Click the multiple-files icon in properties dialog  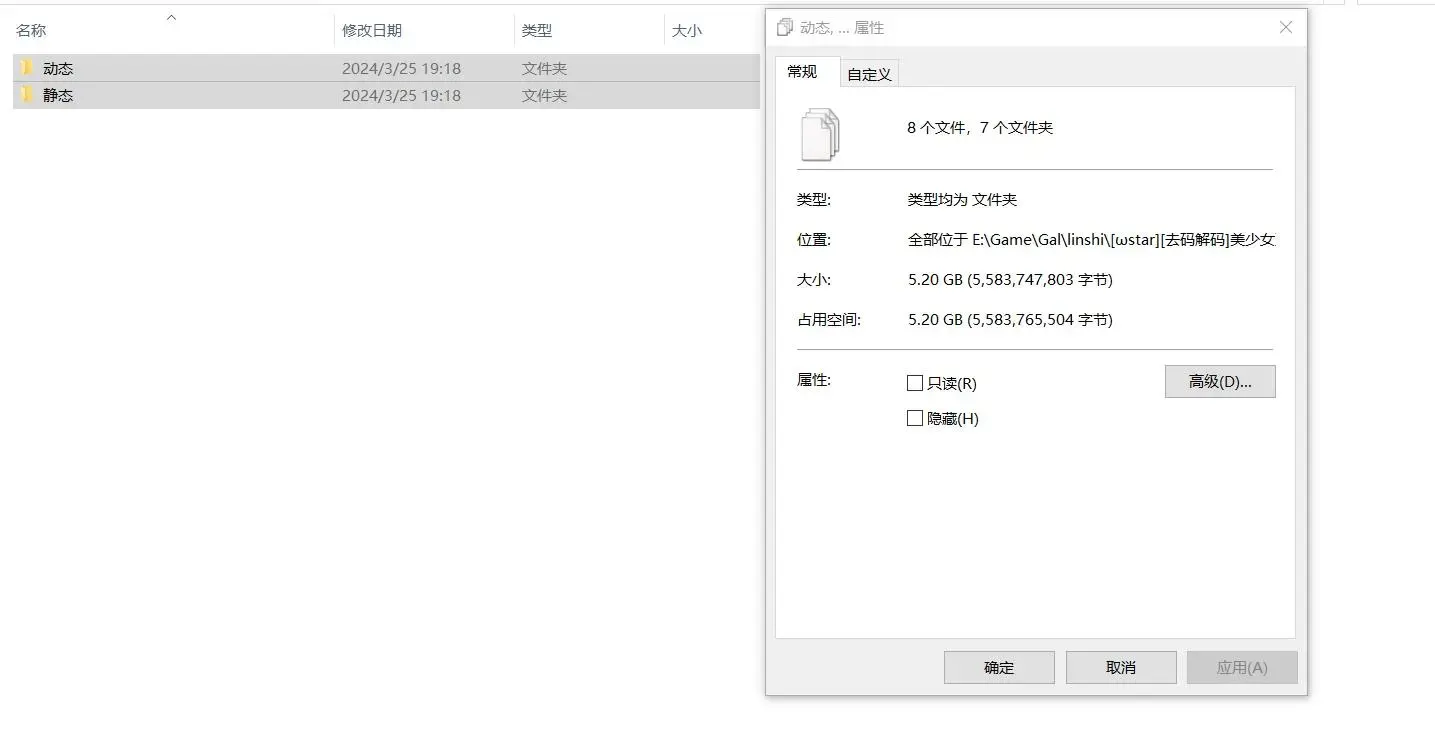[x=820, y=134]
